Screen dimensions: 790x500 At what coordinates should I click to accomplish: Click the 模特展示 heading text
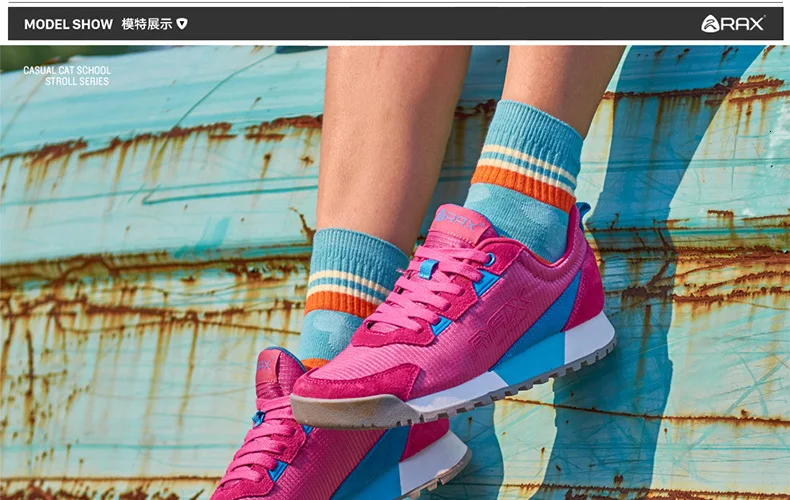tap(147, 24)
